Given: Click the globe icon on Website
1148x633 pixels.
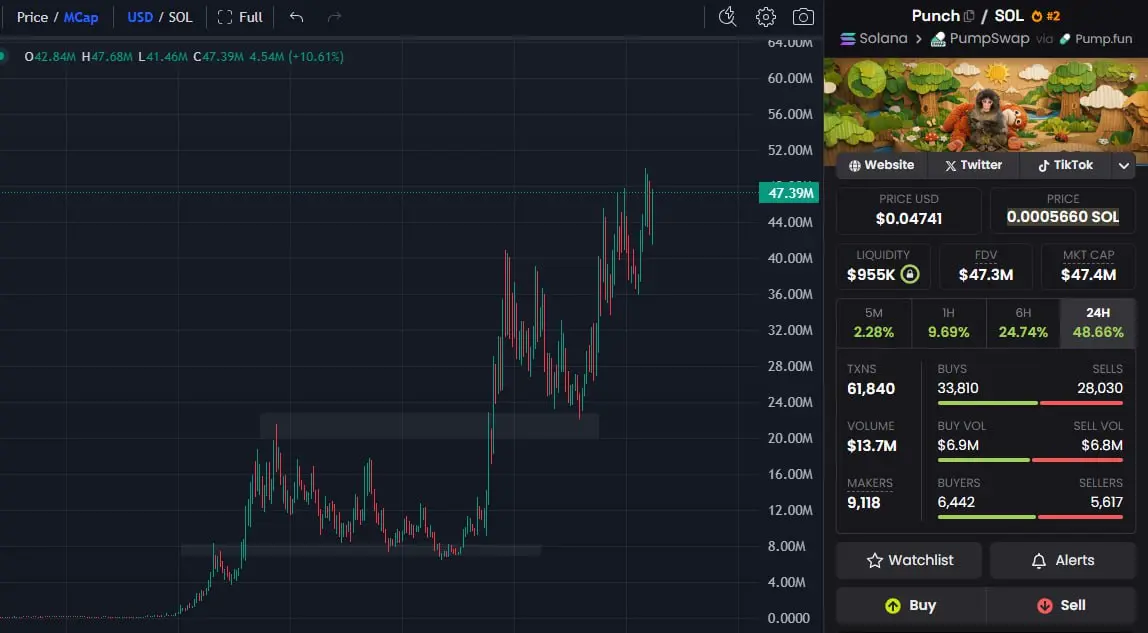Looking at the screenshot, I should pos(854,165).
